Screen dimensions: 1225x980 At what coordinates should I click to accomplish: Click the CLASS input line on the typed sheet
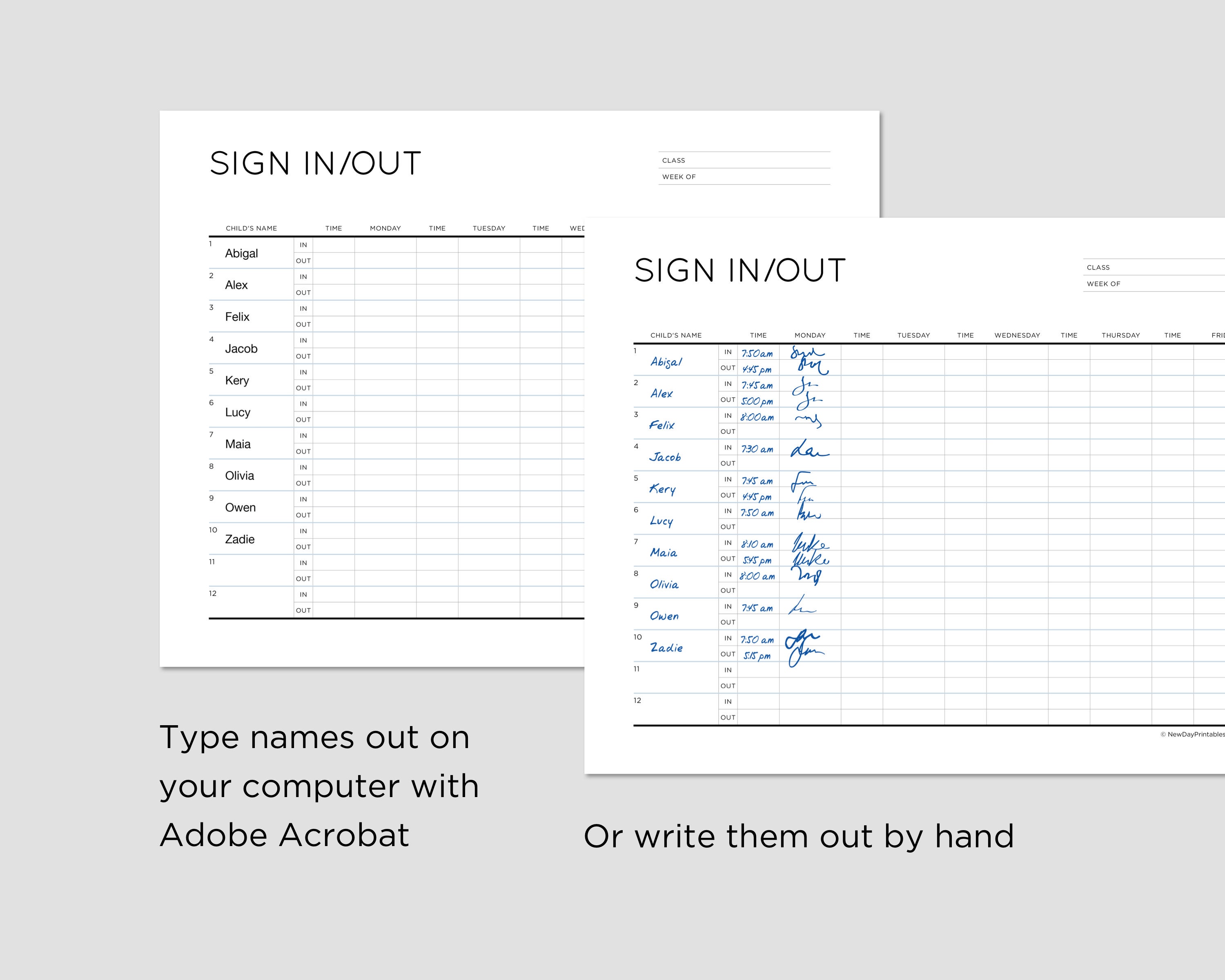pos(744,159)
